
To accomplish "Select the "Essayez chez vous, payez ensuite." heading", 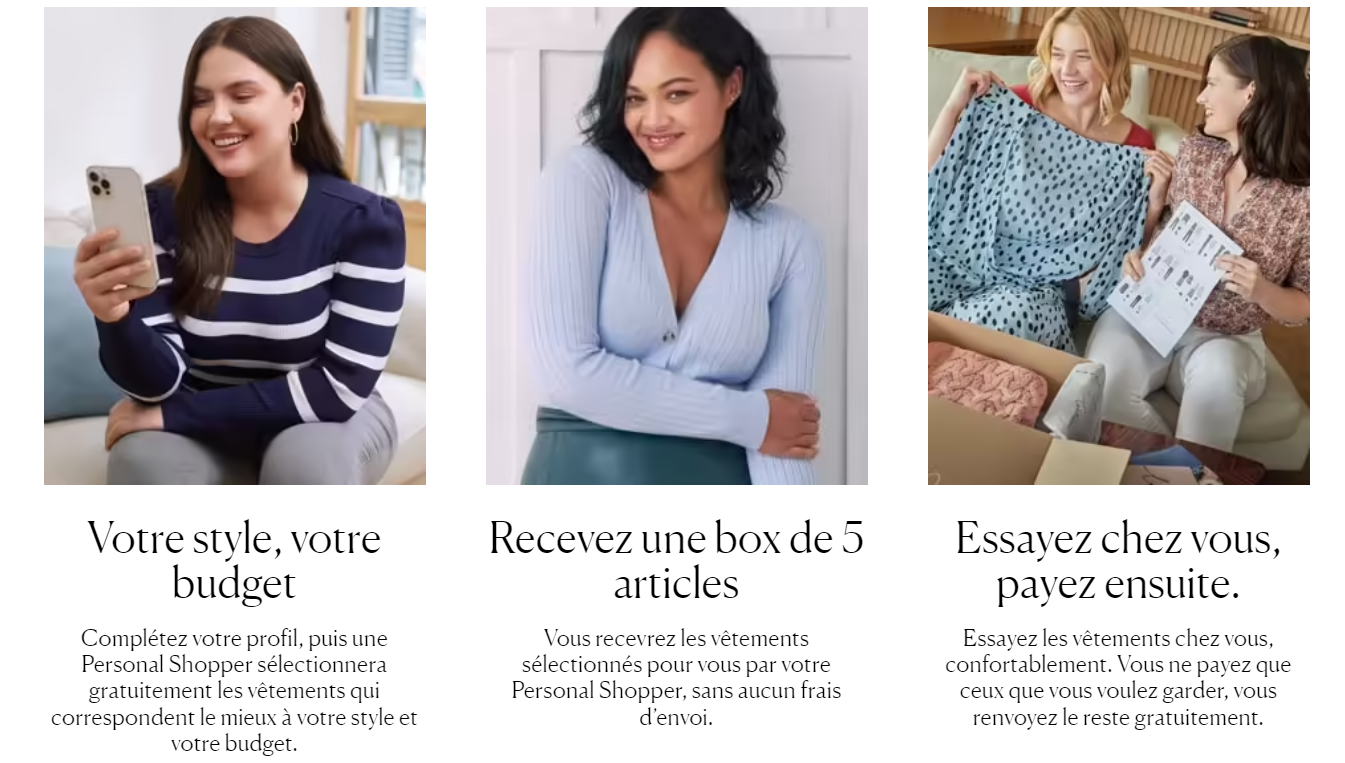I will tap(1119, 561).
